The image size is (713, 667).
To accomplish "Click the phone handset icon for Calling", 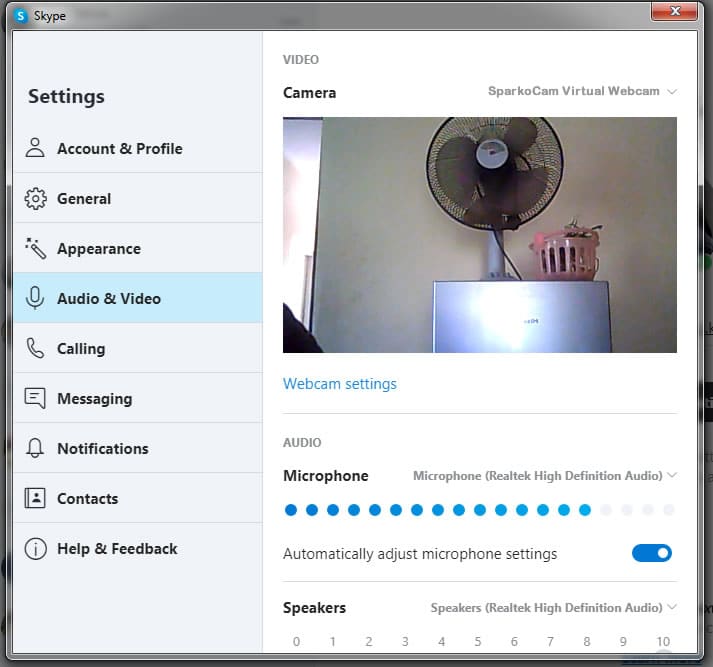I will 35,348.
